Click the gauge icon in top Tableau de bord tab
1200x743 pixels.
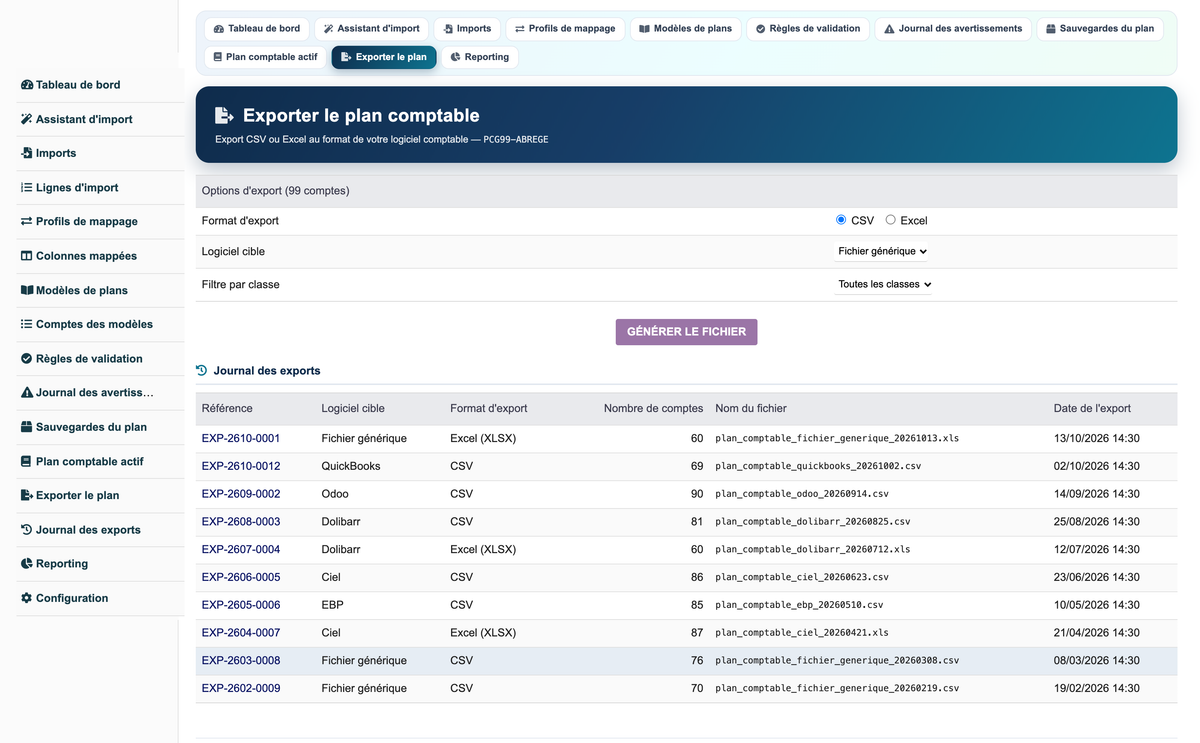click(x=219, y=29)
